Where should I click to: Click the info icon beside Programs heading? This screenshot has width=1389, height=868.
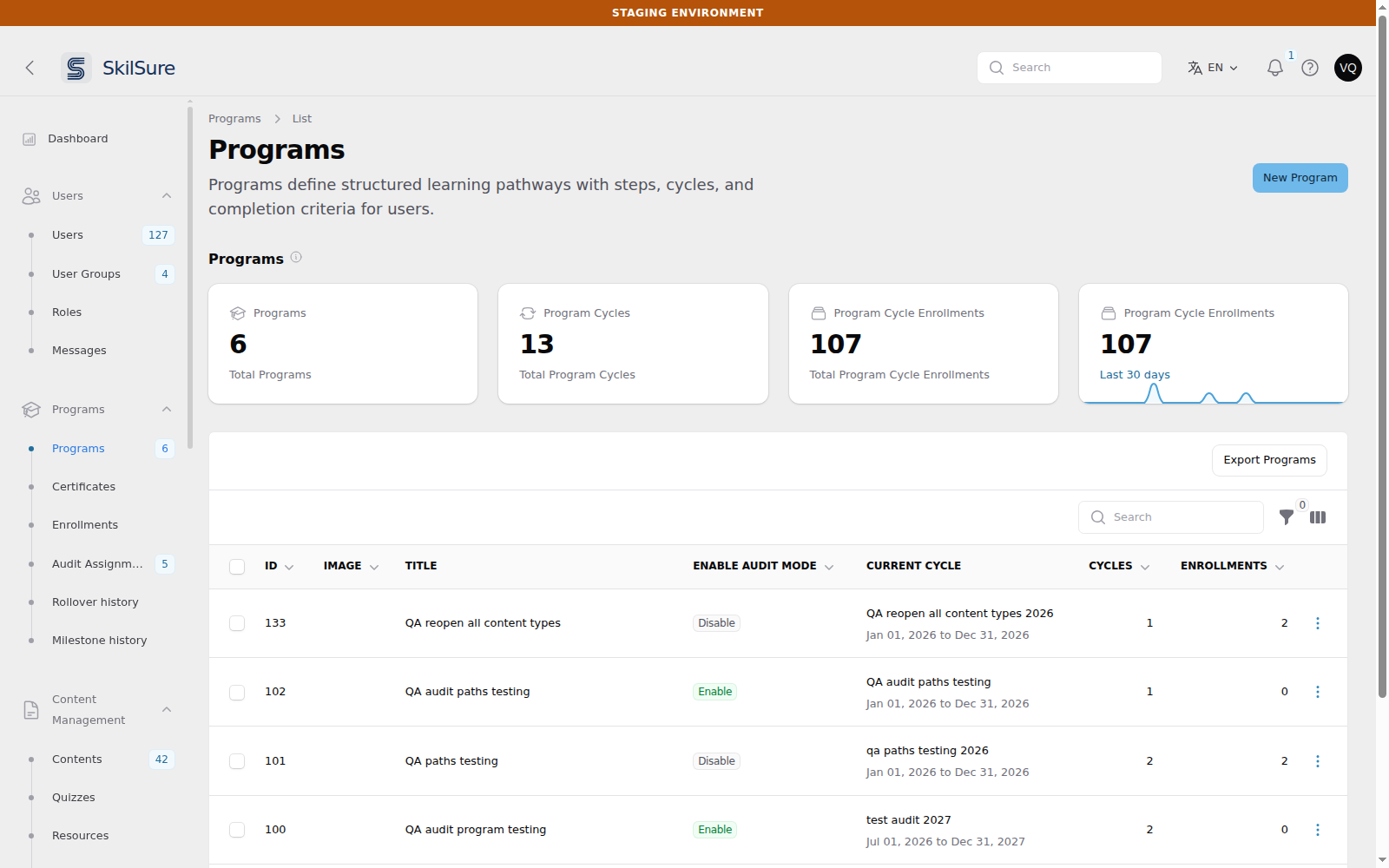point(296,258)
